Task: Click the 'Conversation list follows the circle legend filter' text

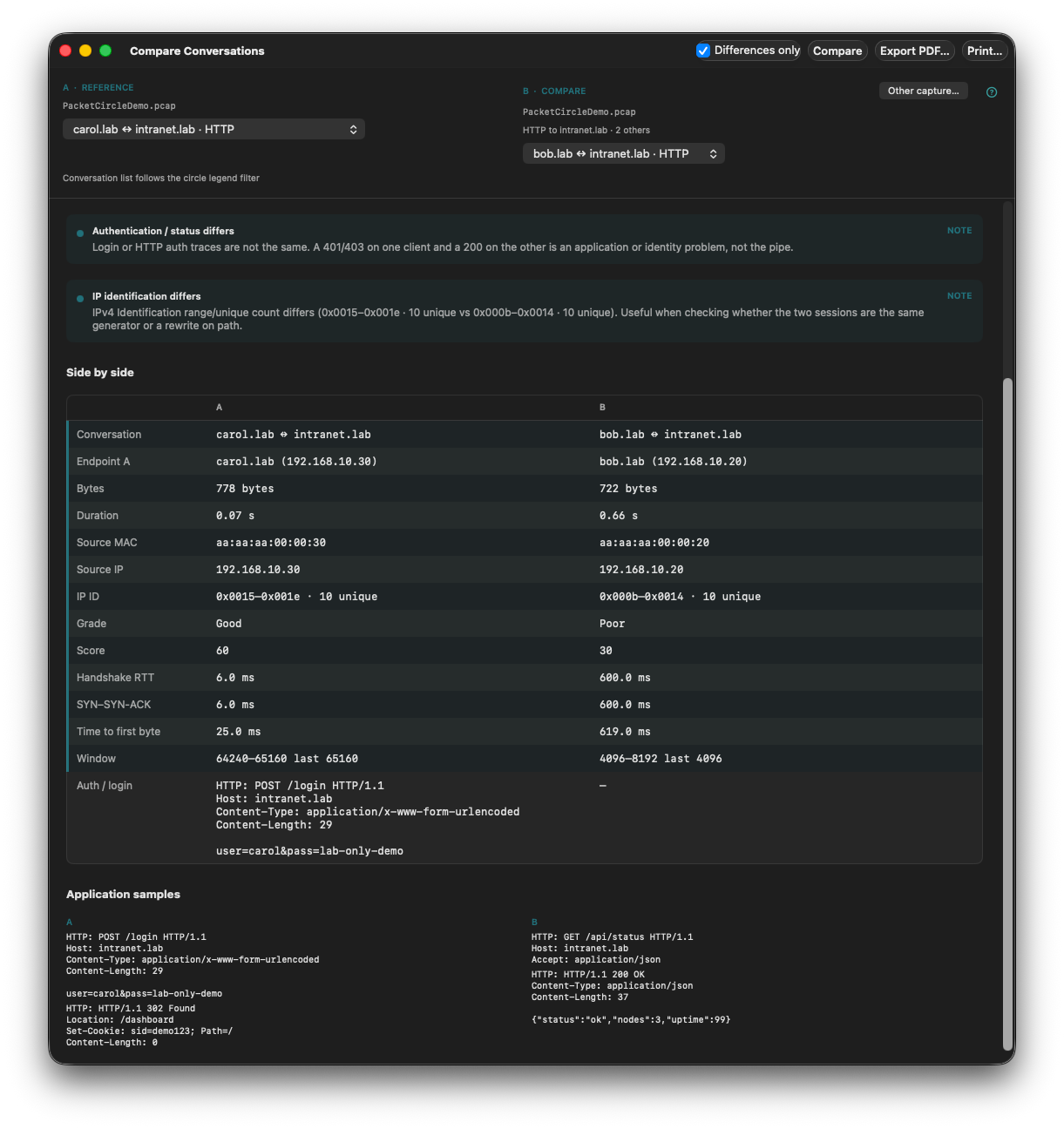Action: [161, 178]
